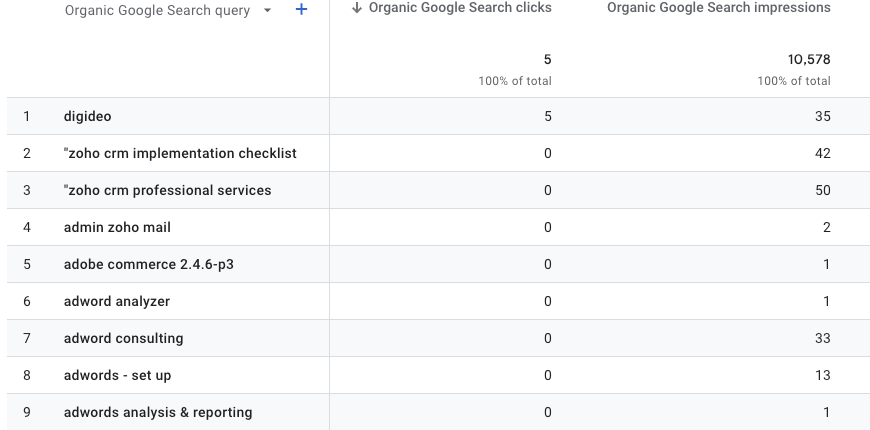
Task: Click '100% of total' under clicks total
Action: click(x=515, y=81)
